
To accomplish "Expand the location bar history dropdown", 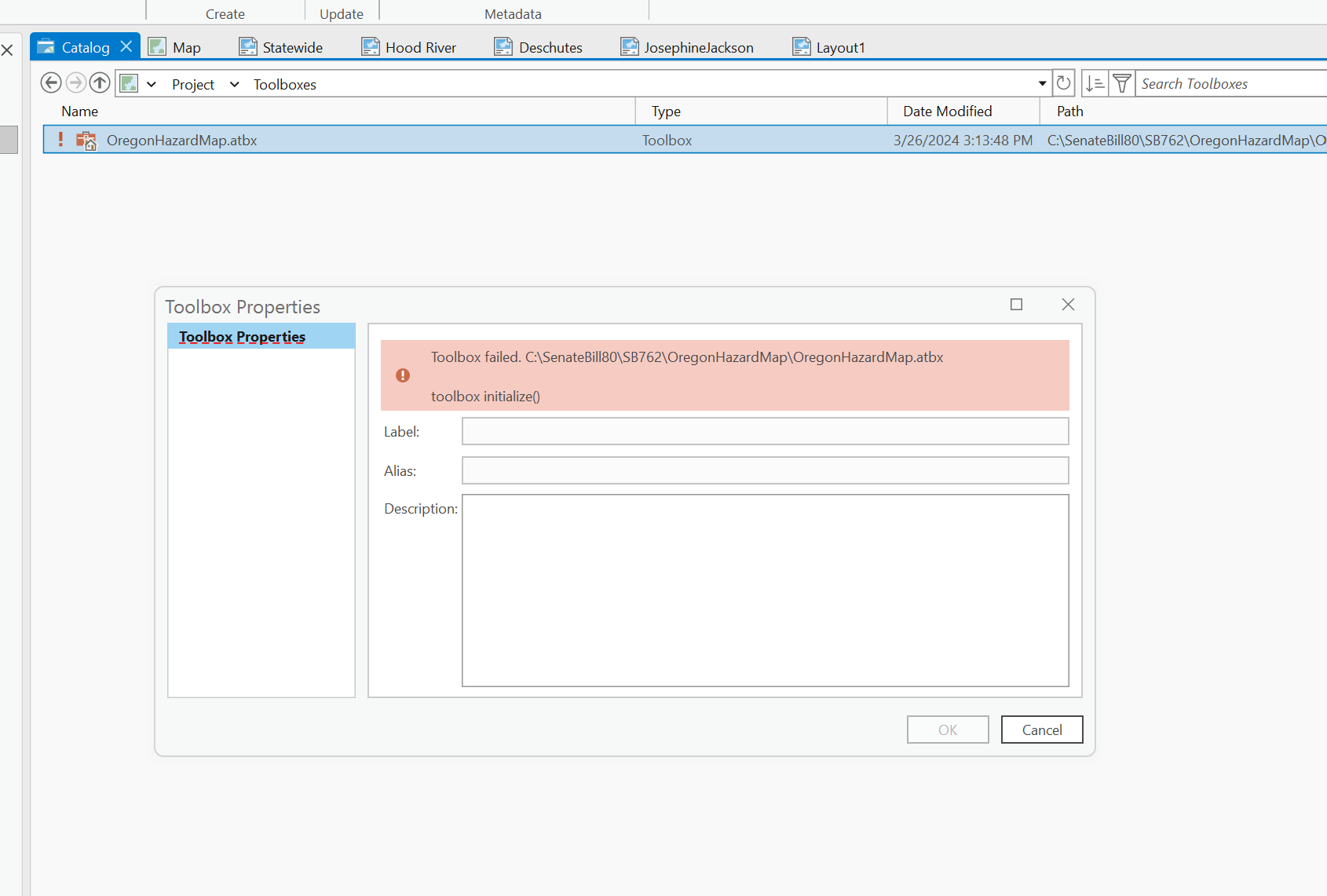I will (x=1041, y=82).
